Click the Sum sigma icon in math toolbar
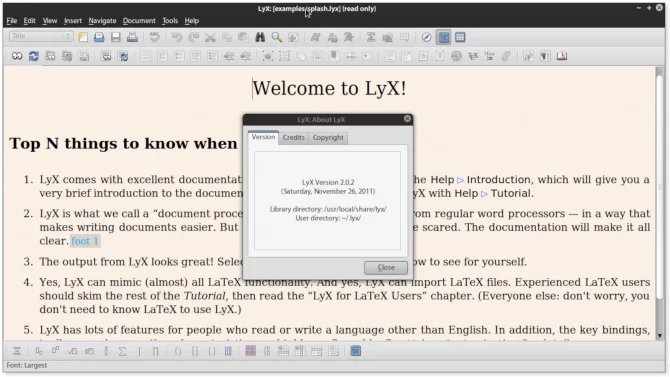The height and width of the screenshot is (377, 670). [122, 351]
